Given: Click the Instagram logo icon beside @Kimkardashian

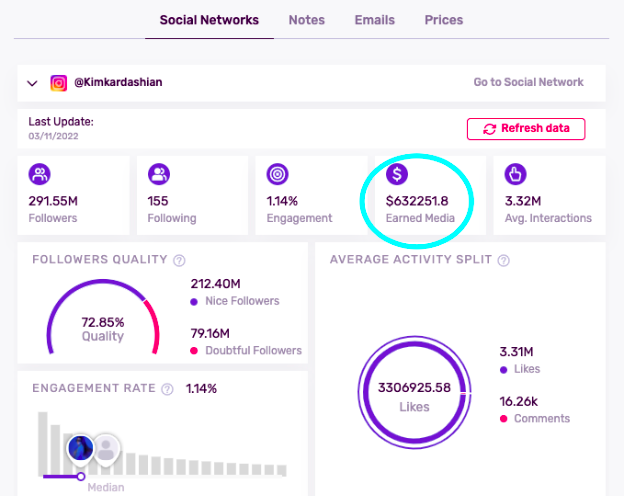Looking at the screenshot, I should pyautogui.click(x=60, y=83).
